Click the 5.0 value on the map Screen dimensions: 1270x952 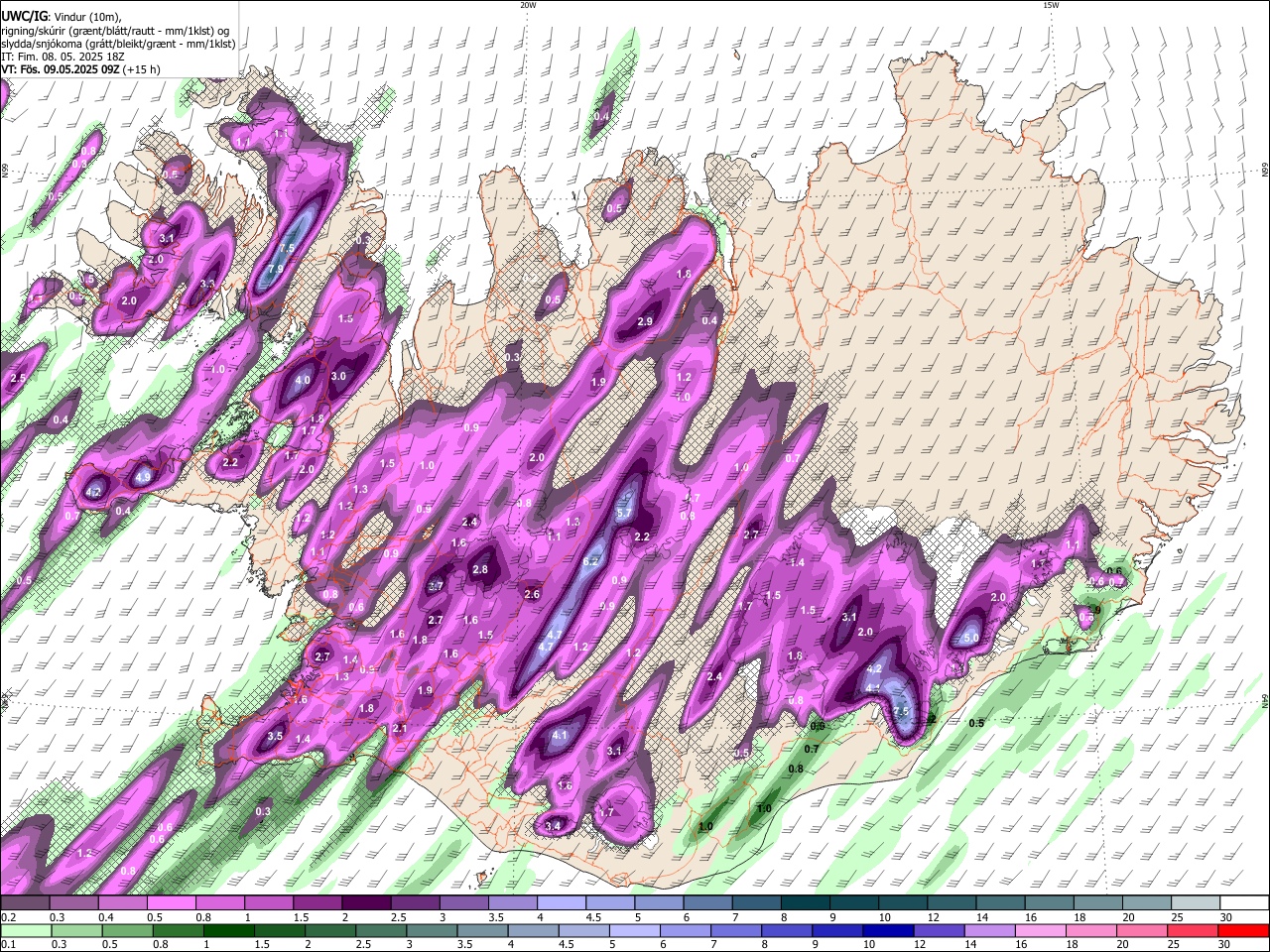[971, 638]
